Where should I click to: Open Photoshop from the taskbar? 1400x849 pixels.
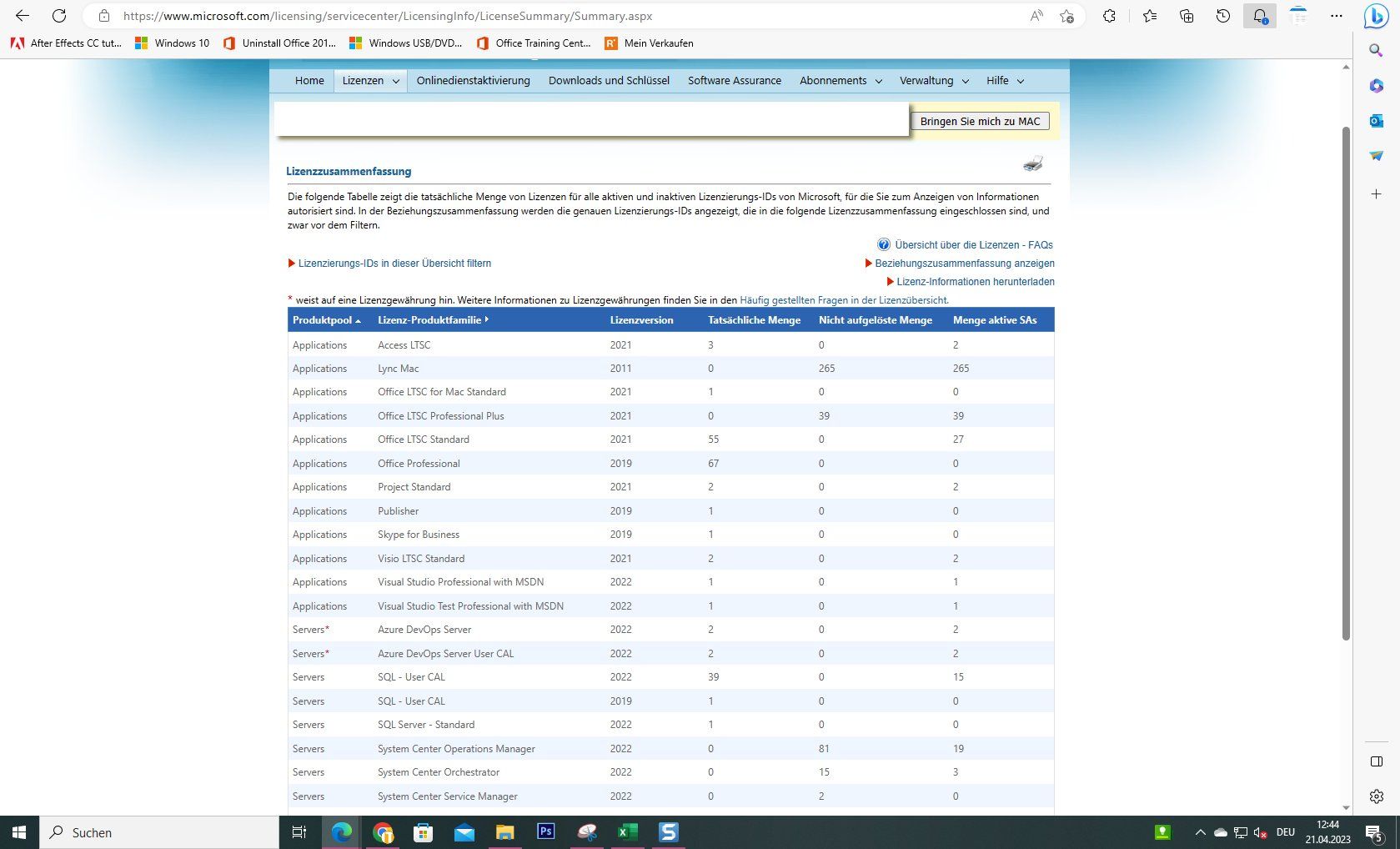click(x=546, y=831)
